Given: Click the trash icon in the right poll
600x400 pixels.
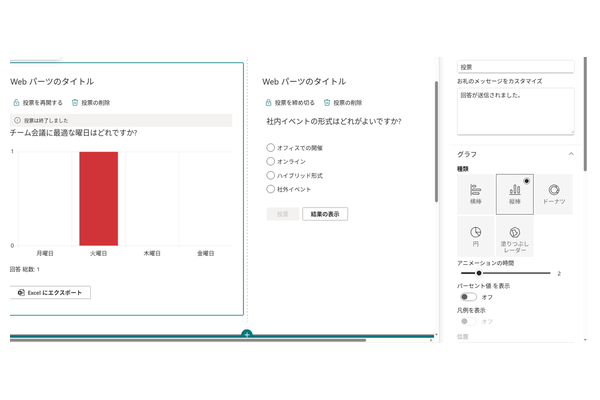Looking at the screenshot, I should pos(327,103).
